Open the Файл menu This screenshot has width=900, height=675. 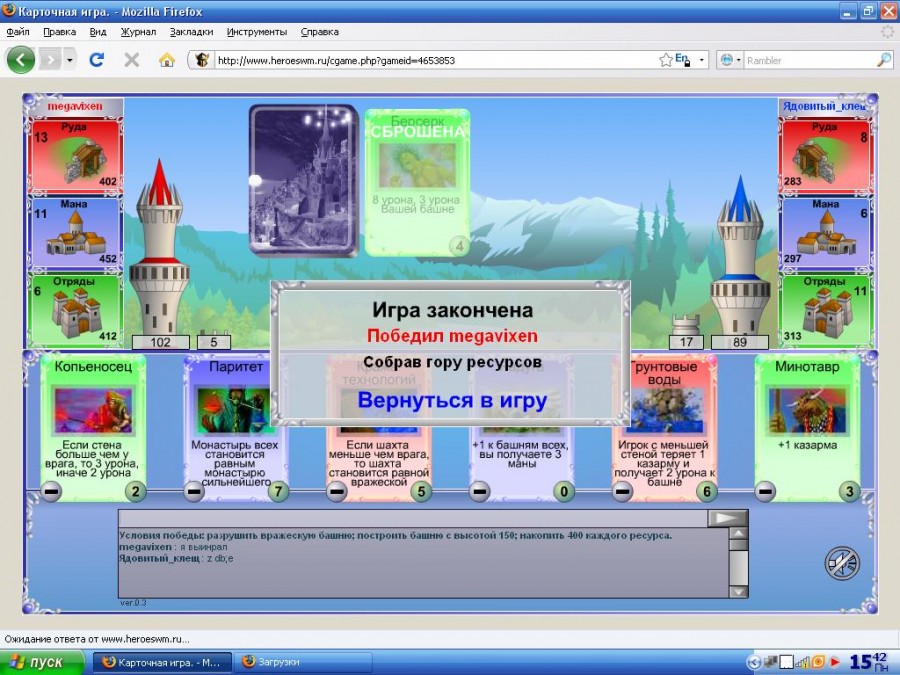pyautogui.click(x=18, y=32)
